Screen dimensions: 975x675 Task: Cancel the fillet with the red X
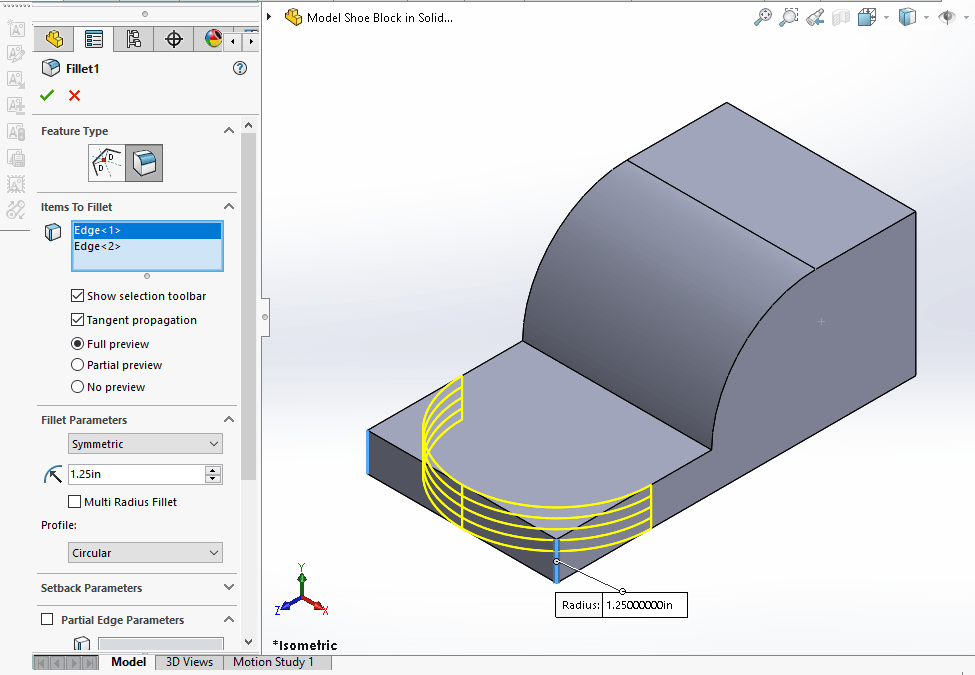point(74,96)
